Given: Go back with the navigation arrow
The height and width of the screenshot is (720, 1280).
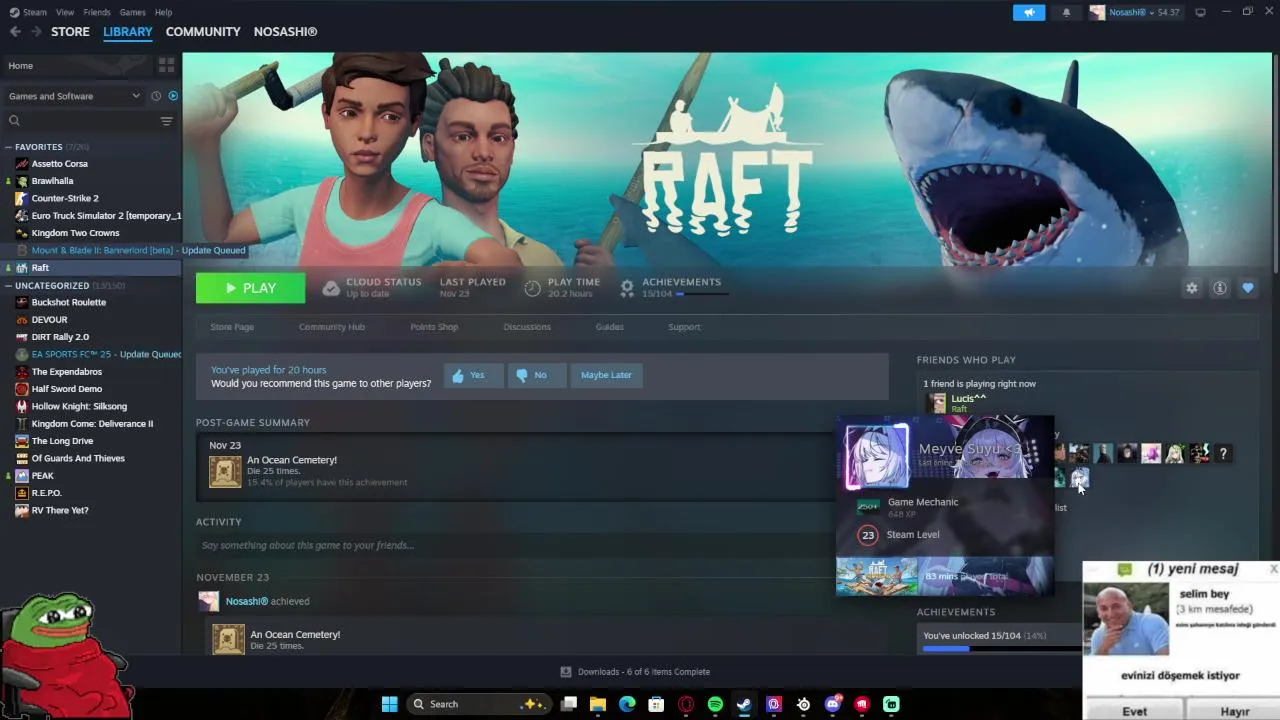Looking at the screenshot, I should [15, 32].
